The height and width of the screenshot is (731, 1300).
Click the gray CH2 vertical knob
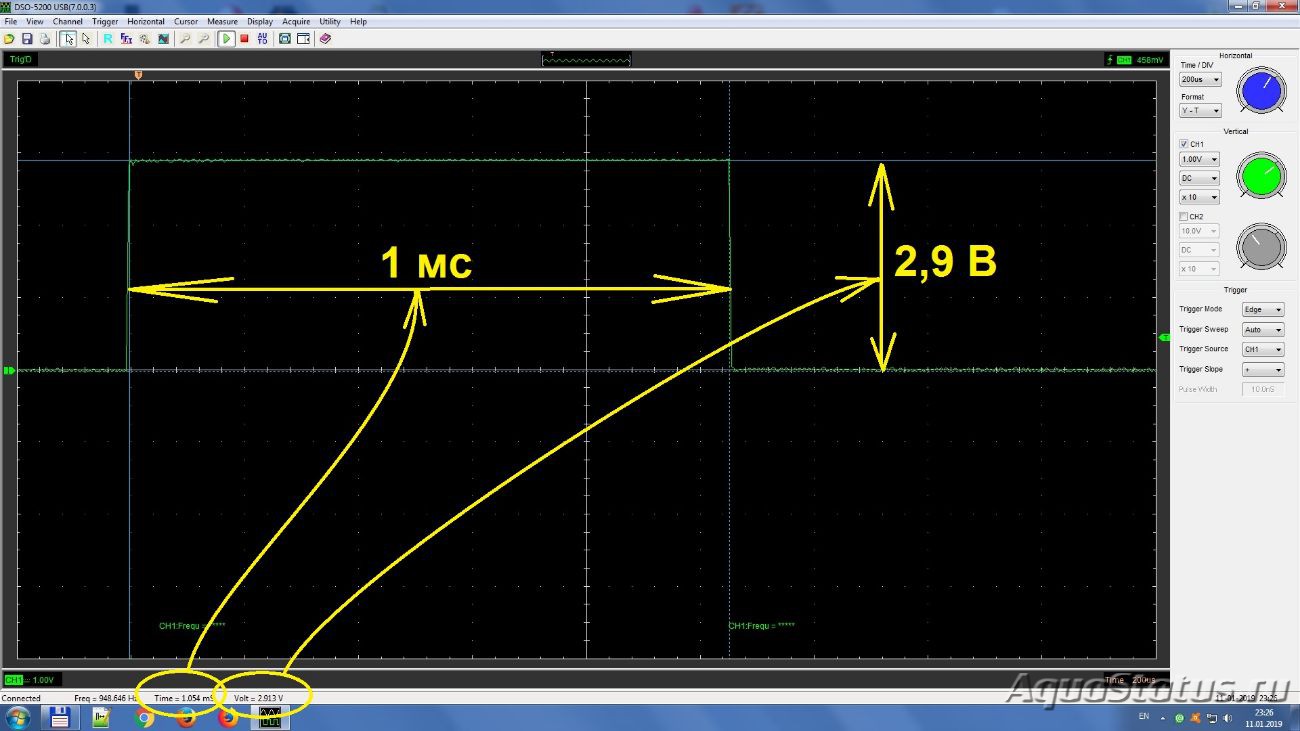[1260, 246]
